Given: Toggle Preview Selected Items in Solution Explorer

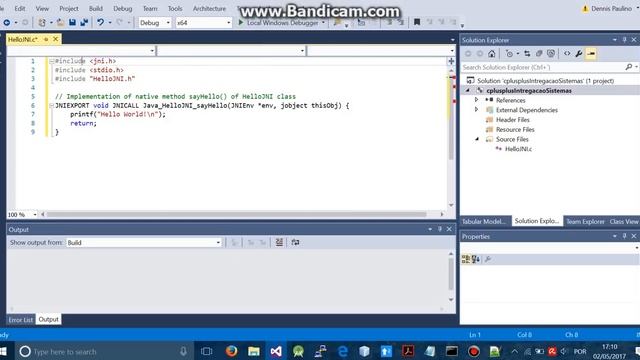Looking at the screenshot, I should (x=591, y=53).
